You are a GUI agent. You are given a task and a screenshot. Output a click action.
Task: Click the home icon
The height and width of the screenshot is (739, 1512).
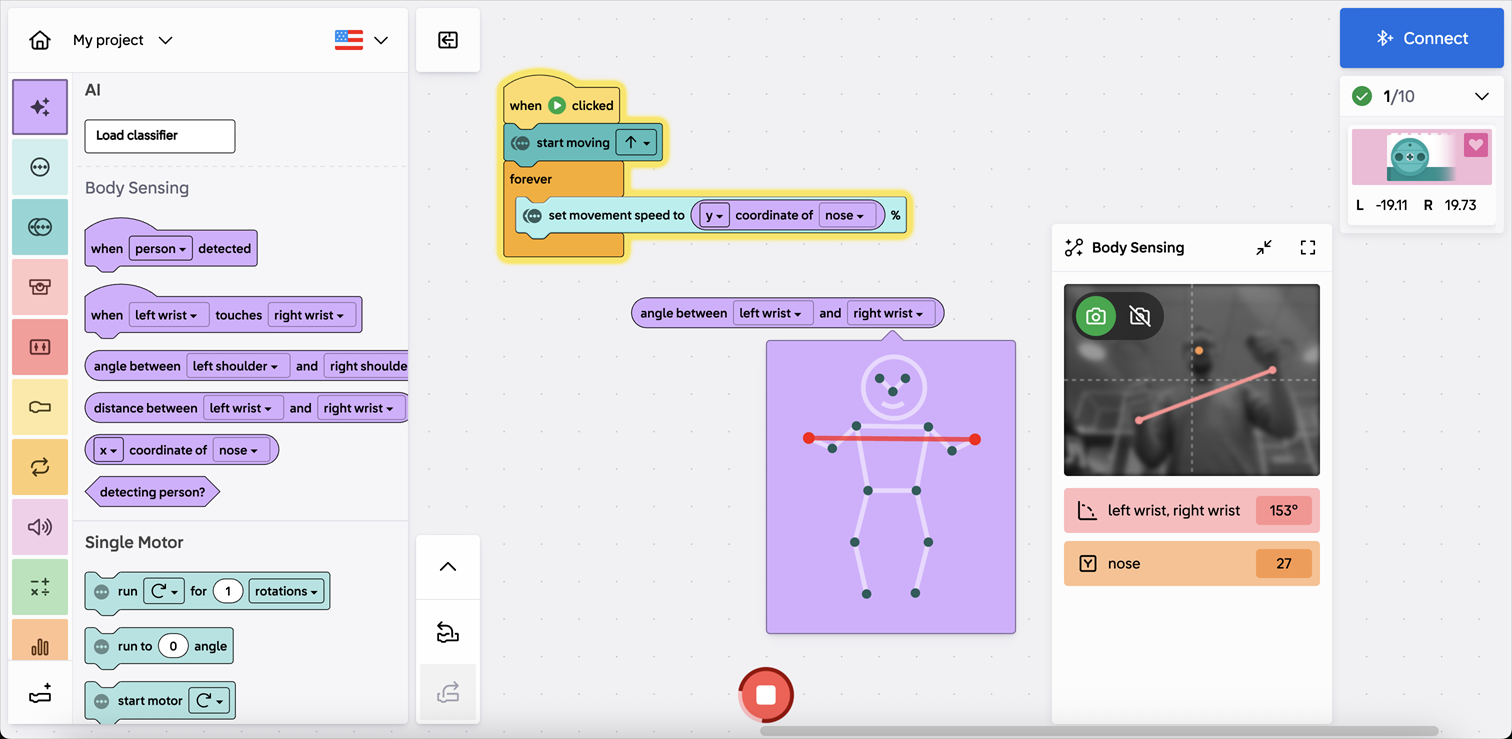click(40, 40)
